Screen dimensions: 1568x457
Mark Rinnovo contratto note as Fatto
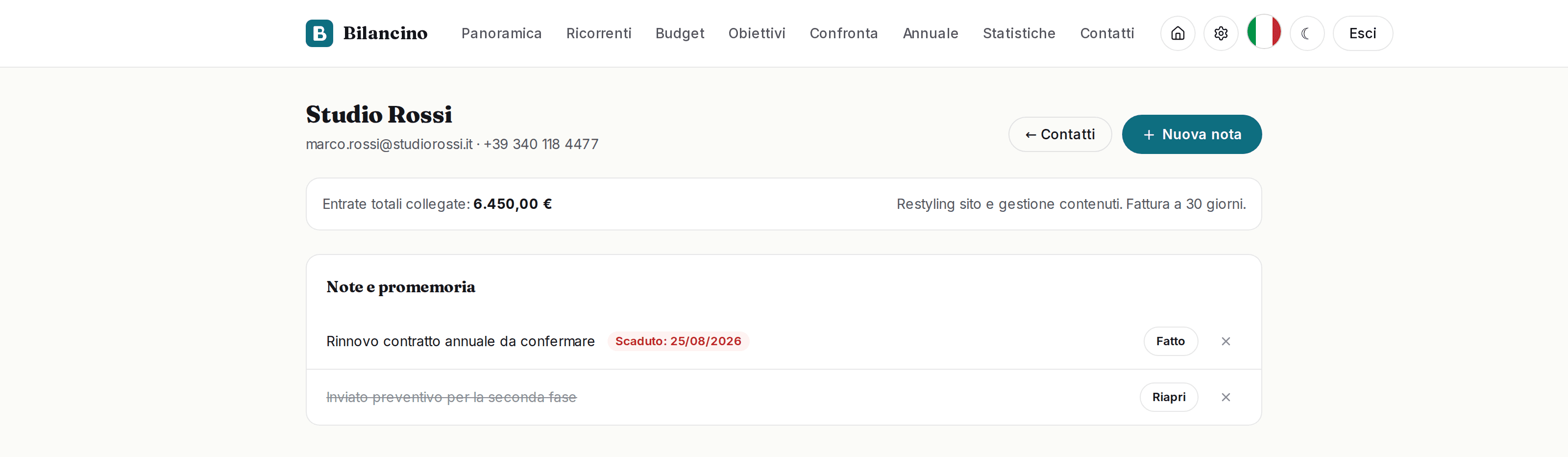point(1170,341)
